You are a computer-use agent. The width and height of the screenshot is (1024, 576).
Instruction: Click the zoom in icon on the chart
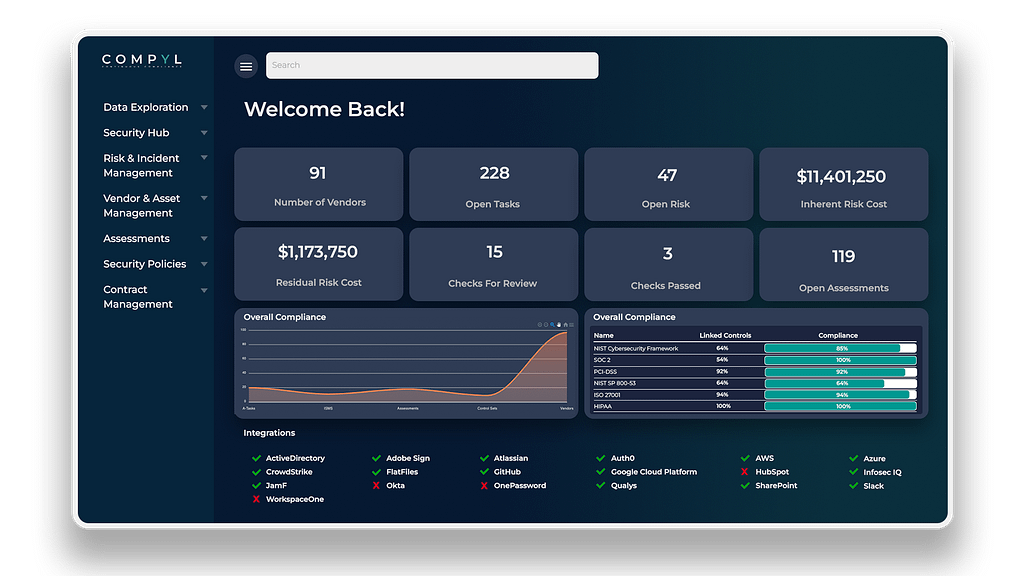pyautogui.click(x=540, y=324)
